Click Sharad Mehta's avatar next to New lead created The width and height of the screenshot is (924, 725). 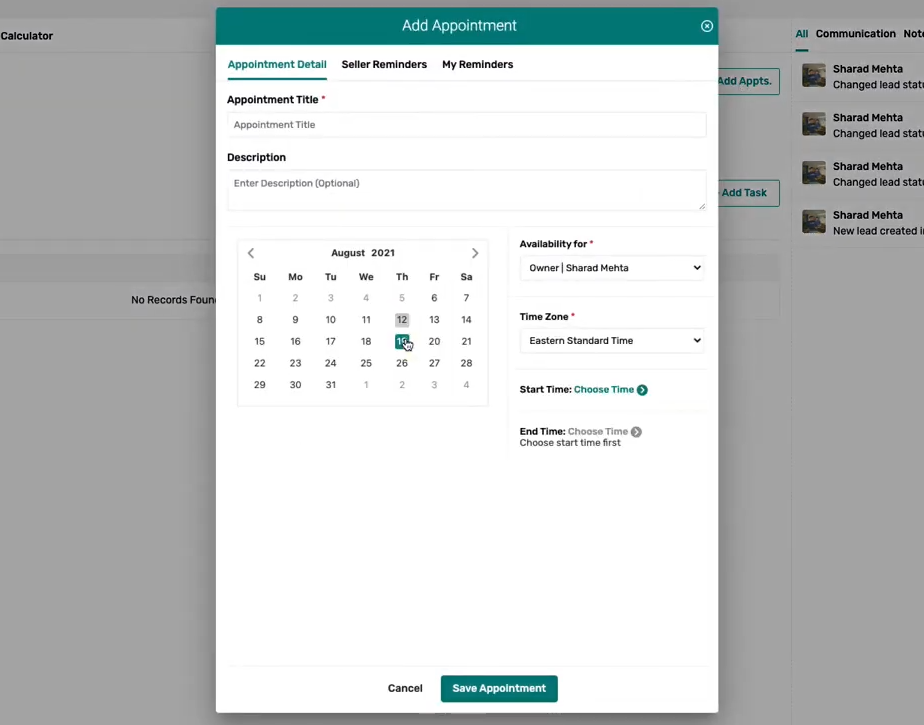point(813,222)
